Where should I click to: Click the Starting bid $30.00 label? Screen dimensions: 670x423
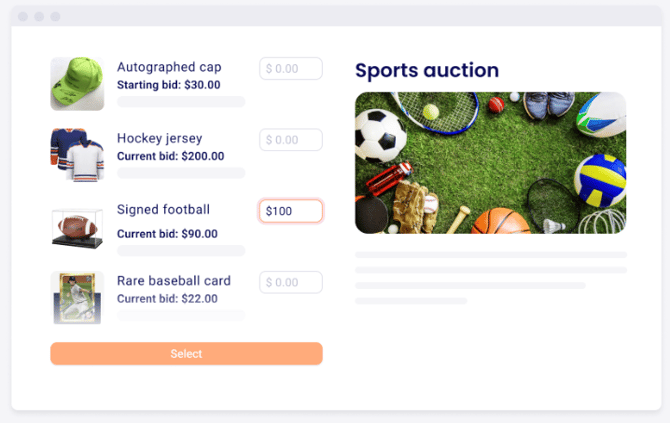(x=168, y=85)
